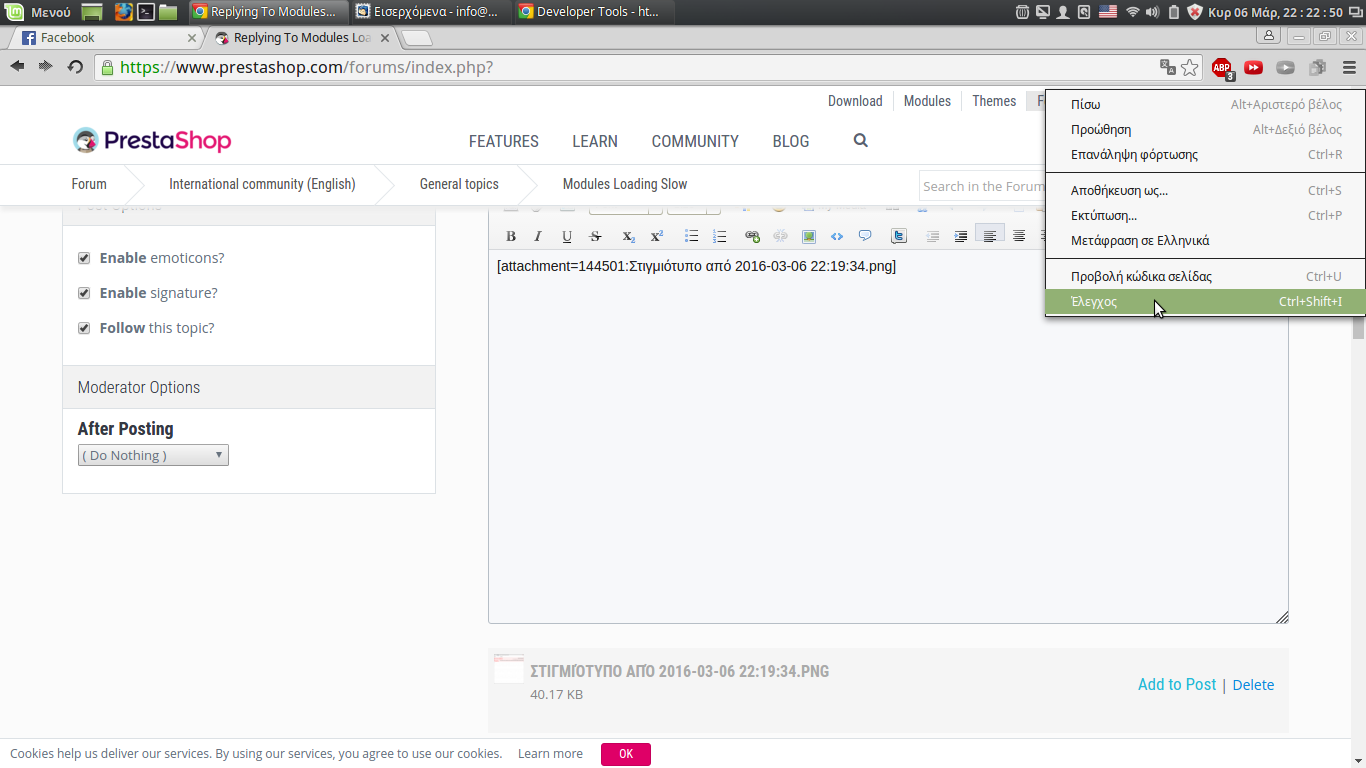Open the After Posting dropdown
This screenshot has height=768, width=1366.
tap(153, 455)
